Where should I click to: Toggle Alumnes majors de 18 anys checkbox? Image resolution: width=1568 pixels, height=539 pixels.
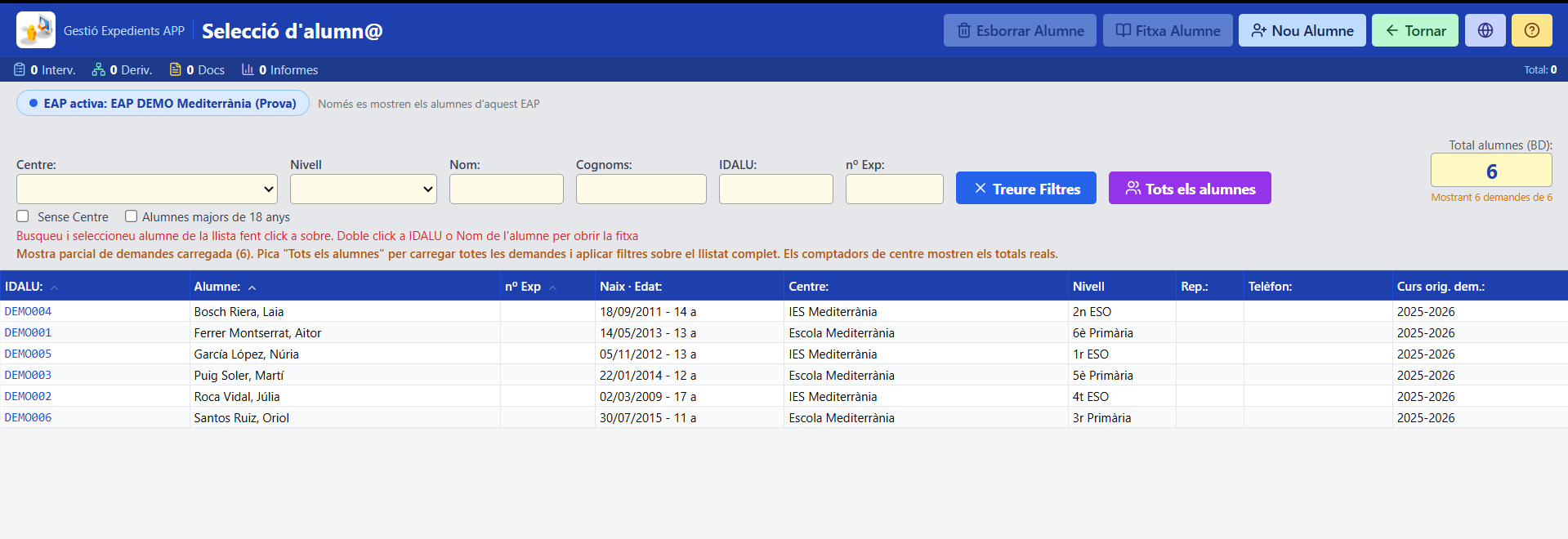pos(131,216)
